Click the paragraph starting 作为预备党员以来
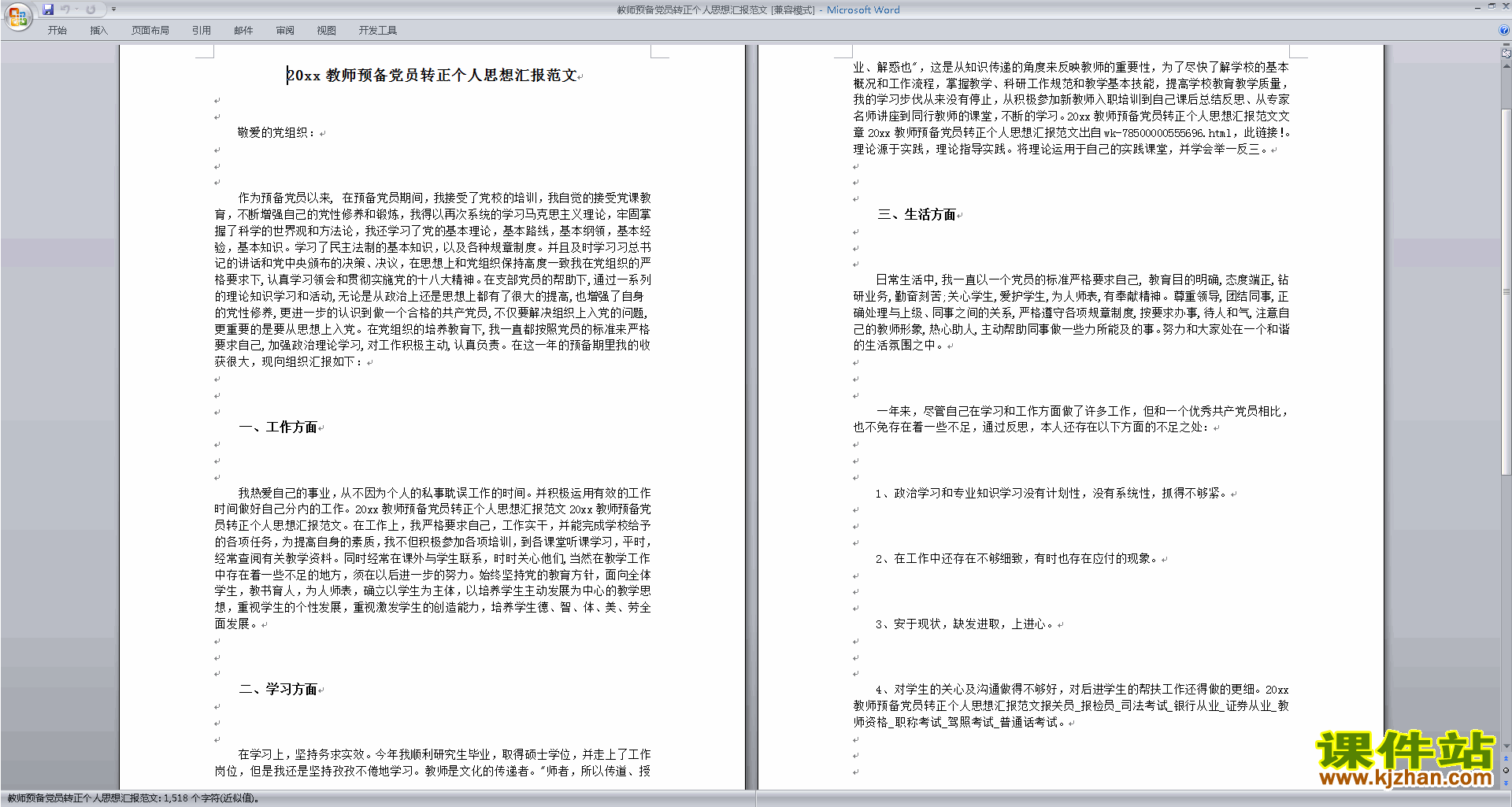1512x807 pixels. (x=433, y=279)
